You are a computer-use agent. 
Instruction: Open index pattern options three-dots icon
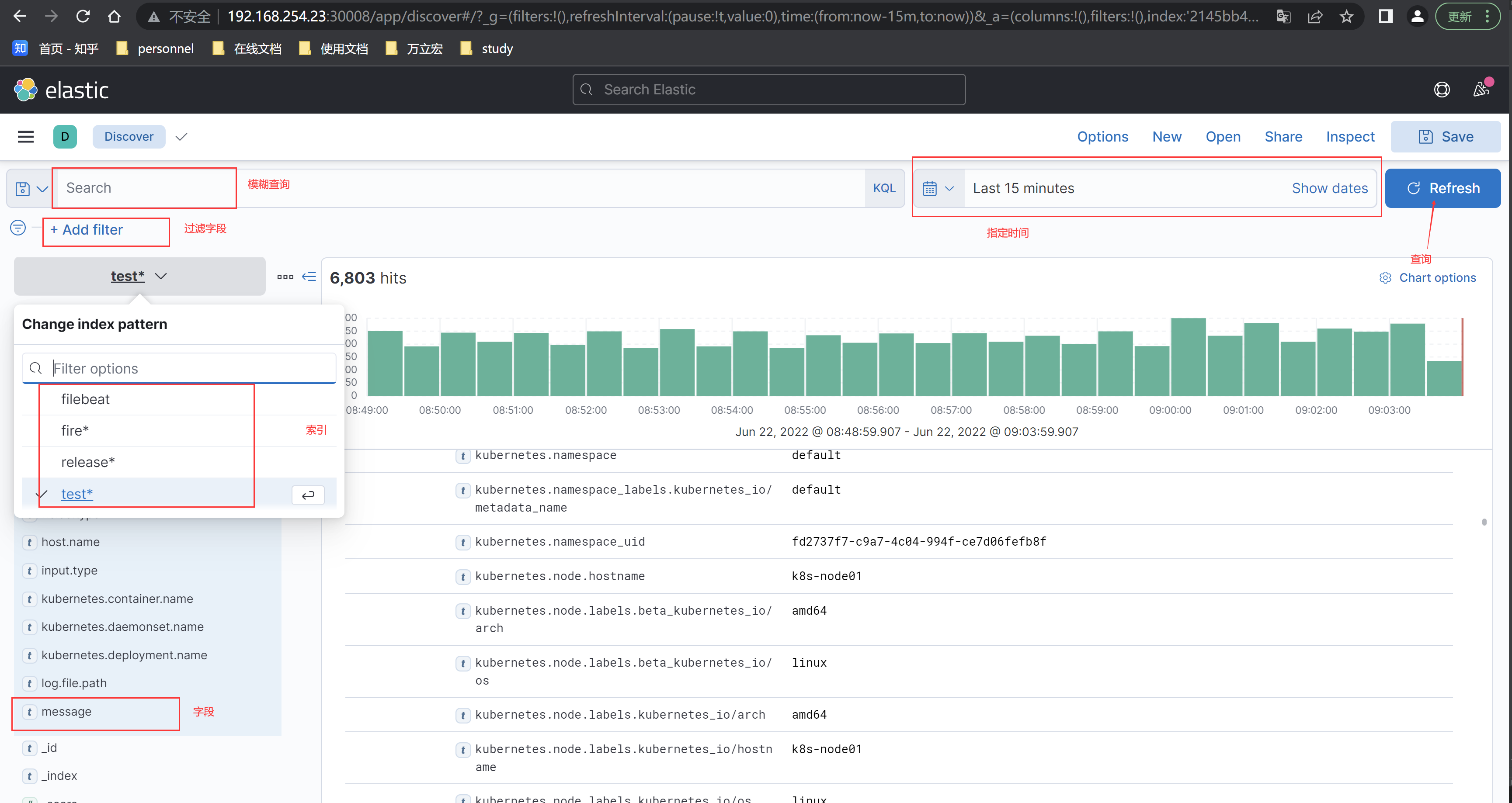pyautogui.click(x=285, y=277)
